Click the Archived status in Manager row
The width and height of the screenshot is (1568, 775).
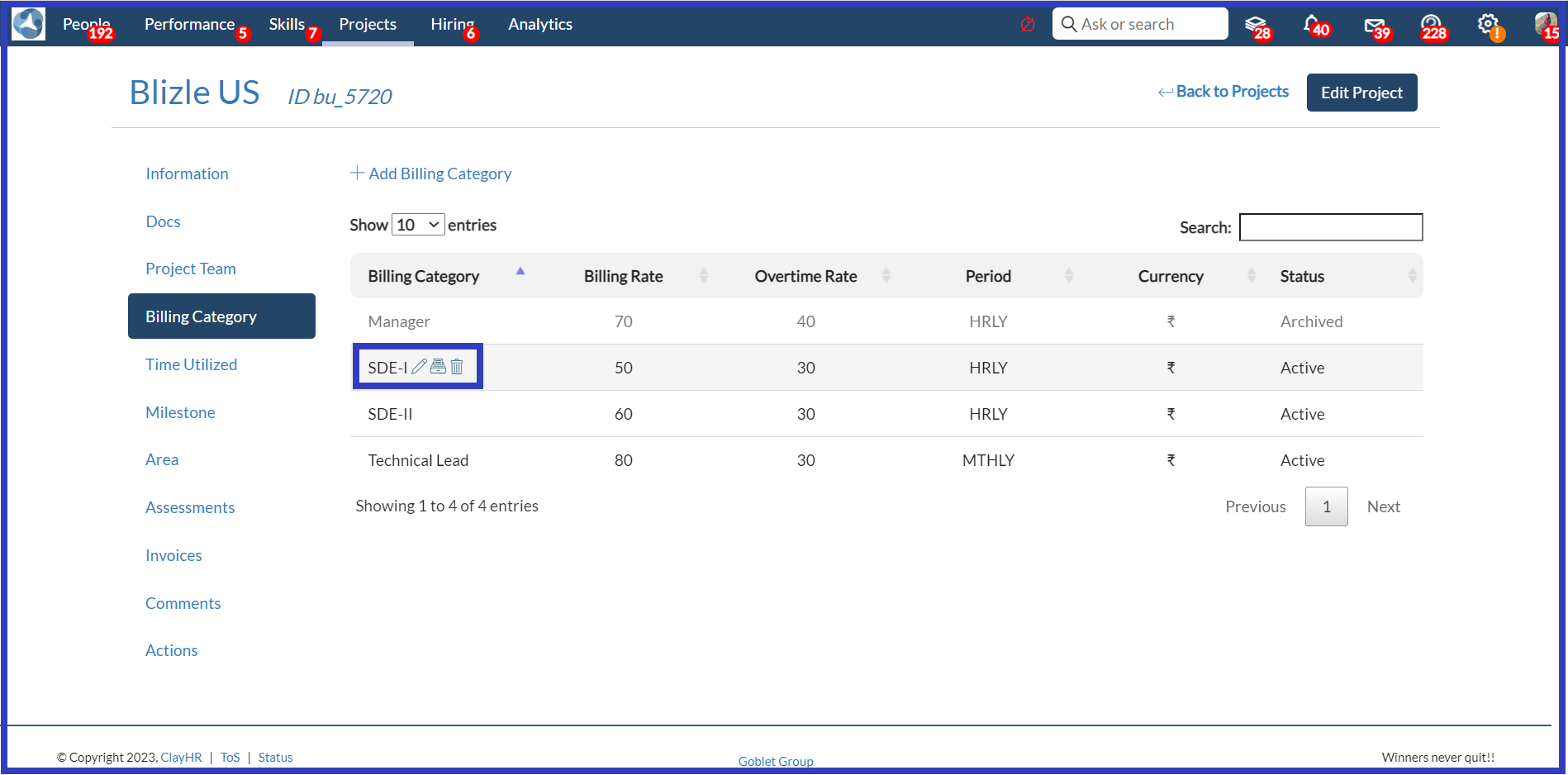click(1311, 321)
